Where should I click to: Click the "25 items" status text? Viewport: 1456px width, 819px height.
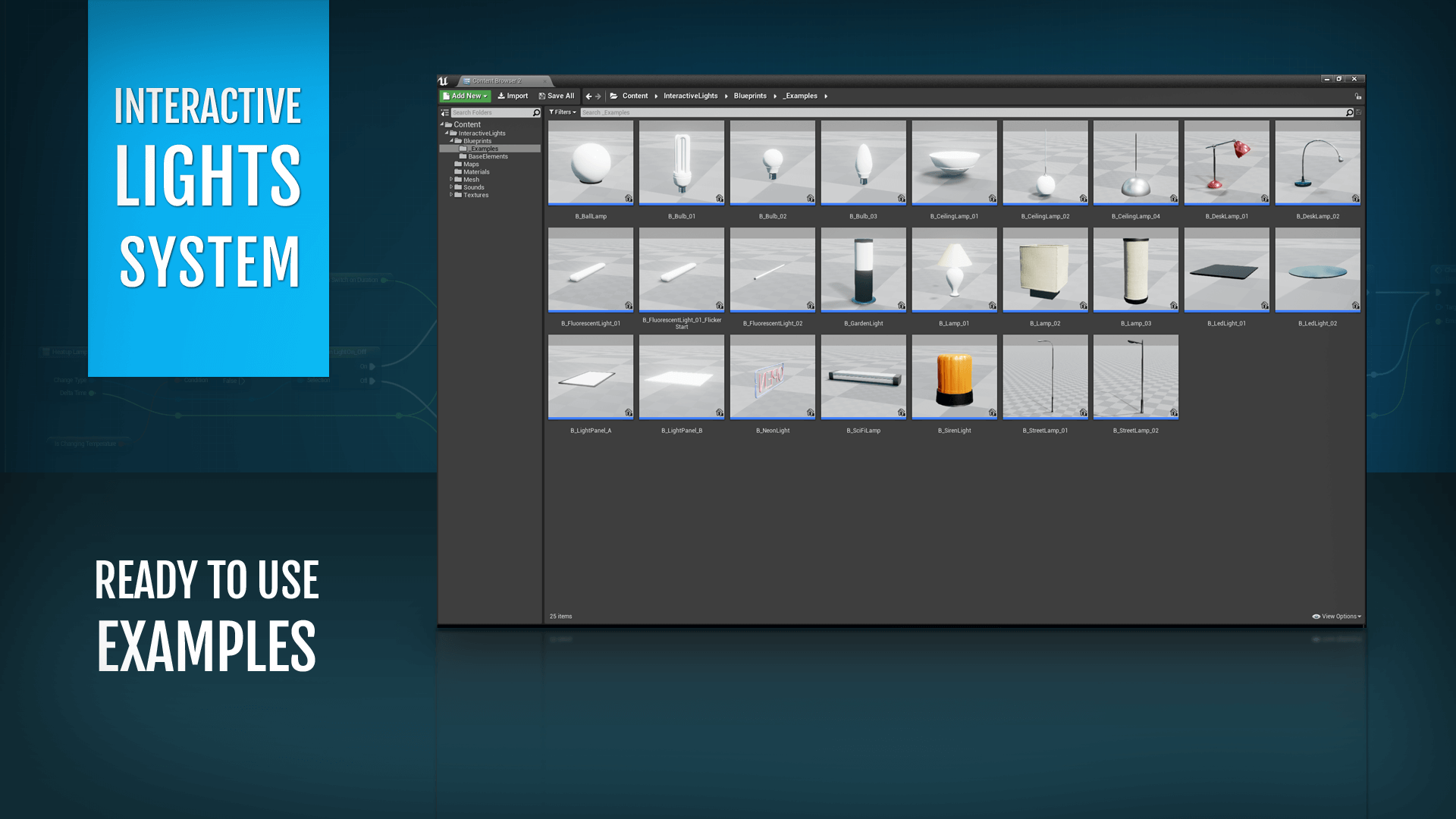pos(561,617)
